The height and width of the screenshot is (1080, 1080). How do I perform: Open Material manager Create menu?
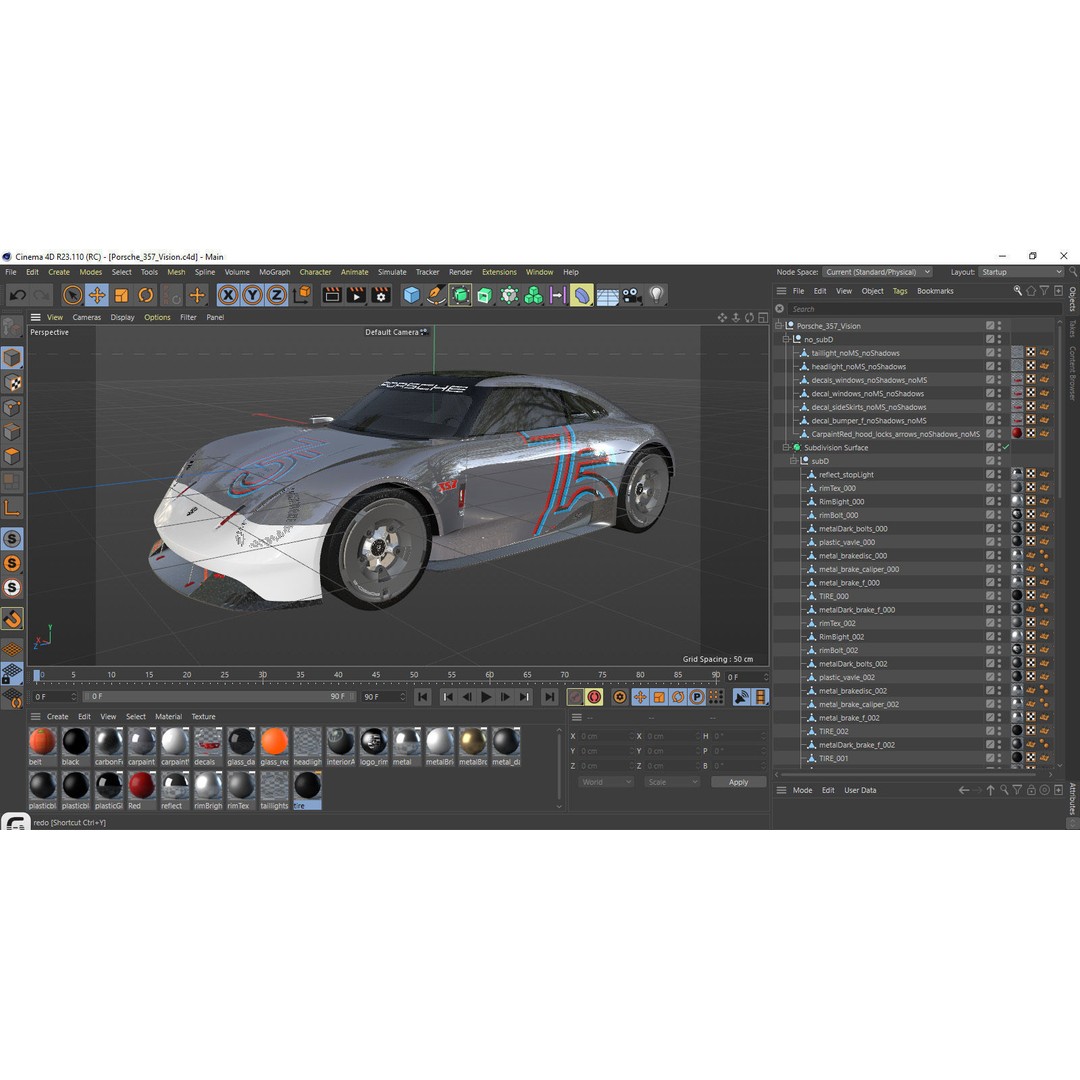coord(57,717)
